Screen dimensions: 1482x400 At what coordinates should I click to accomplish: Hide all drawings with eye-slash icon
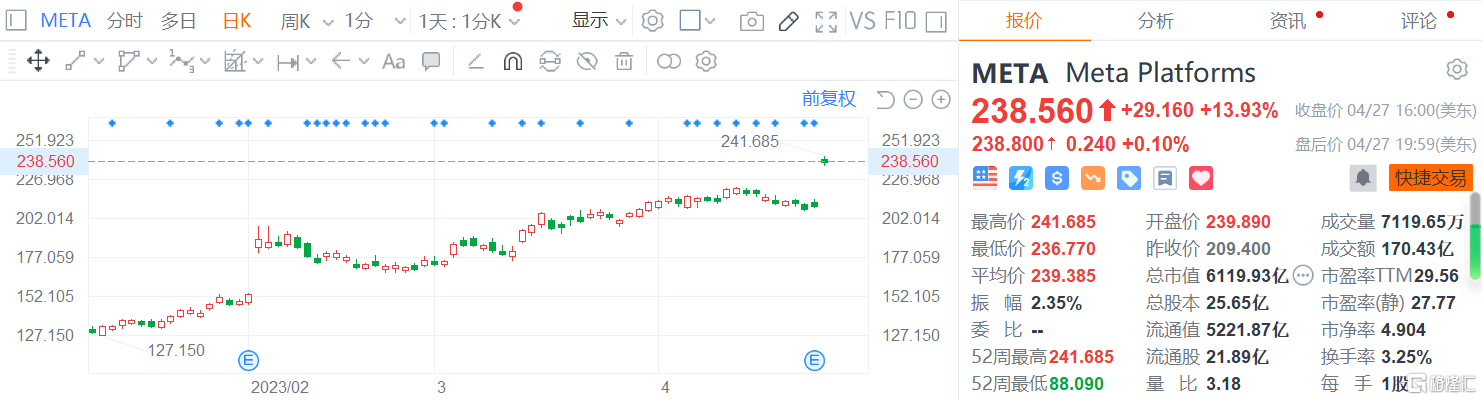[x=588, y=62]
